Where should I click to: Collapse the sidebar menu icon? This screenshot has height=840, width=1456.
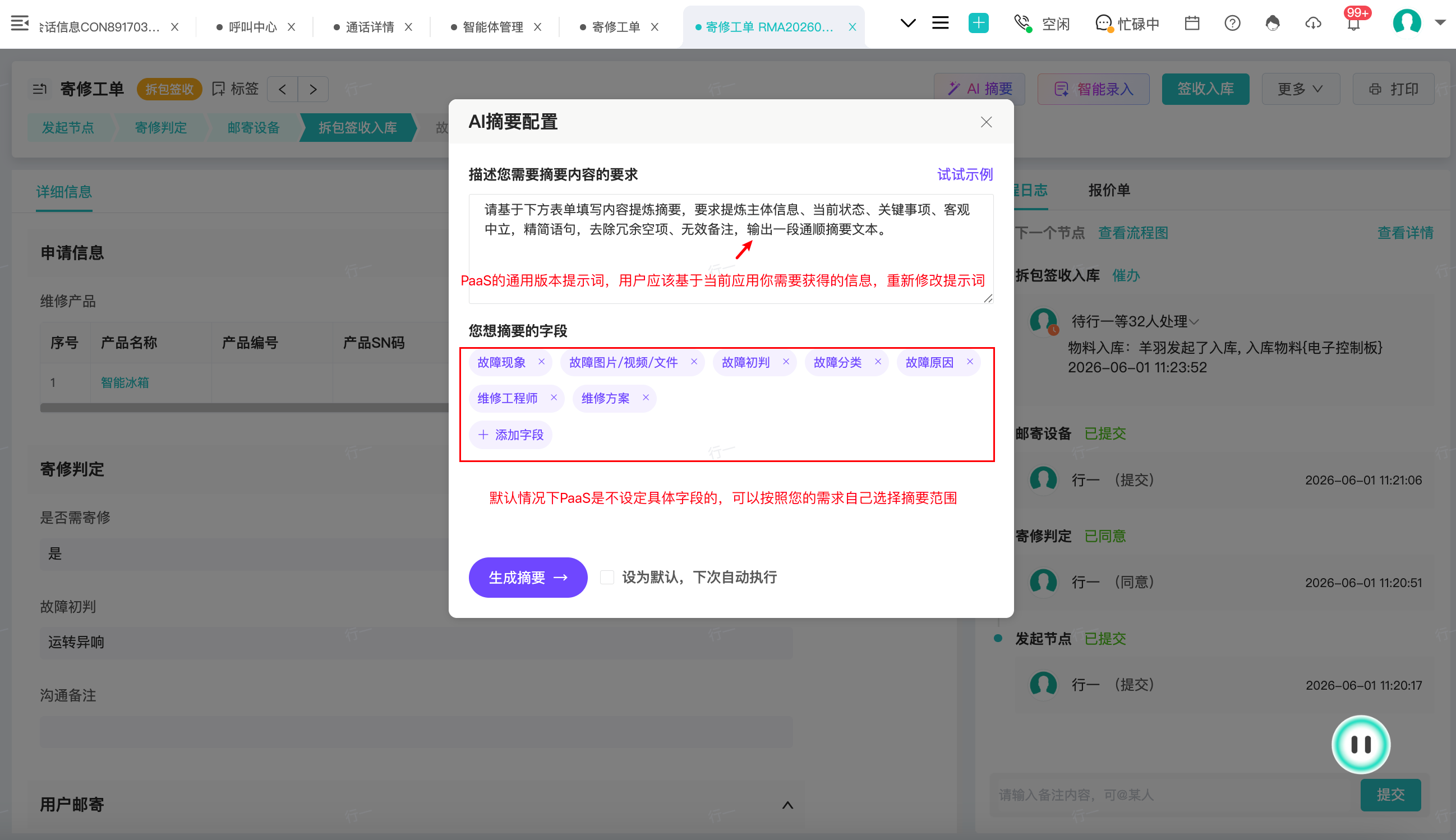coord(20,24)
